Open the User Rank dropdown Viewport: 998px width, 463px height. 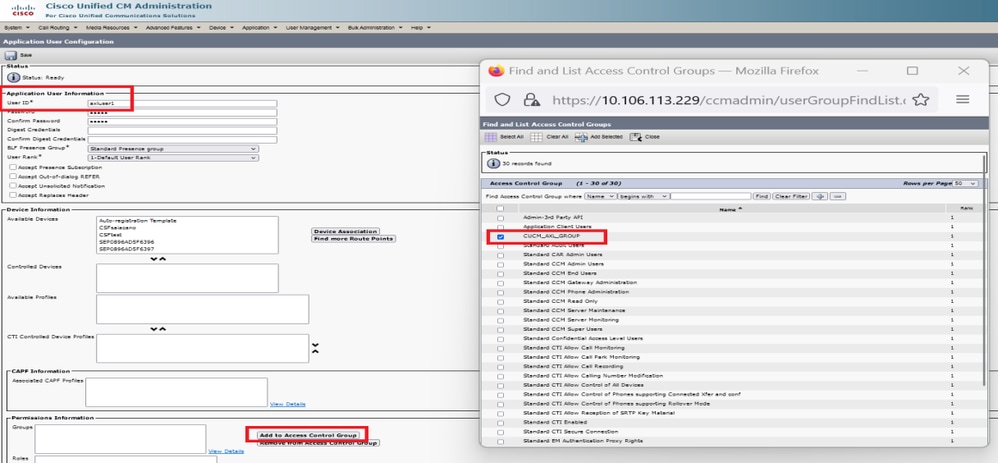(x=173, y=157)
